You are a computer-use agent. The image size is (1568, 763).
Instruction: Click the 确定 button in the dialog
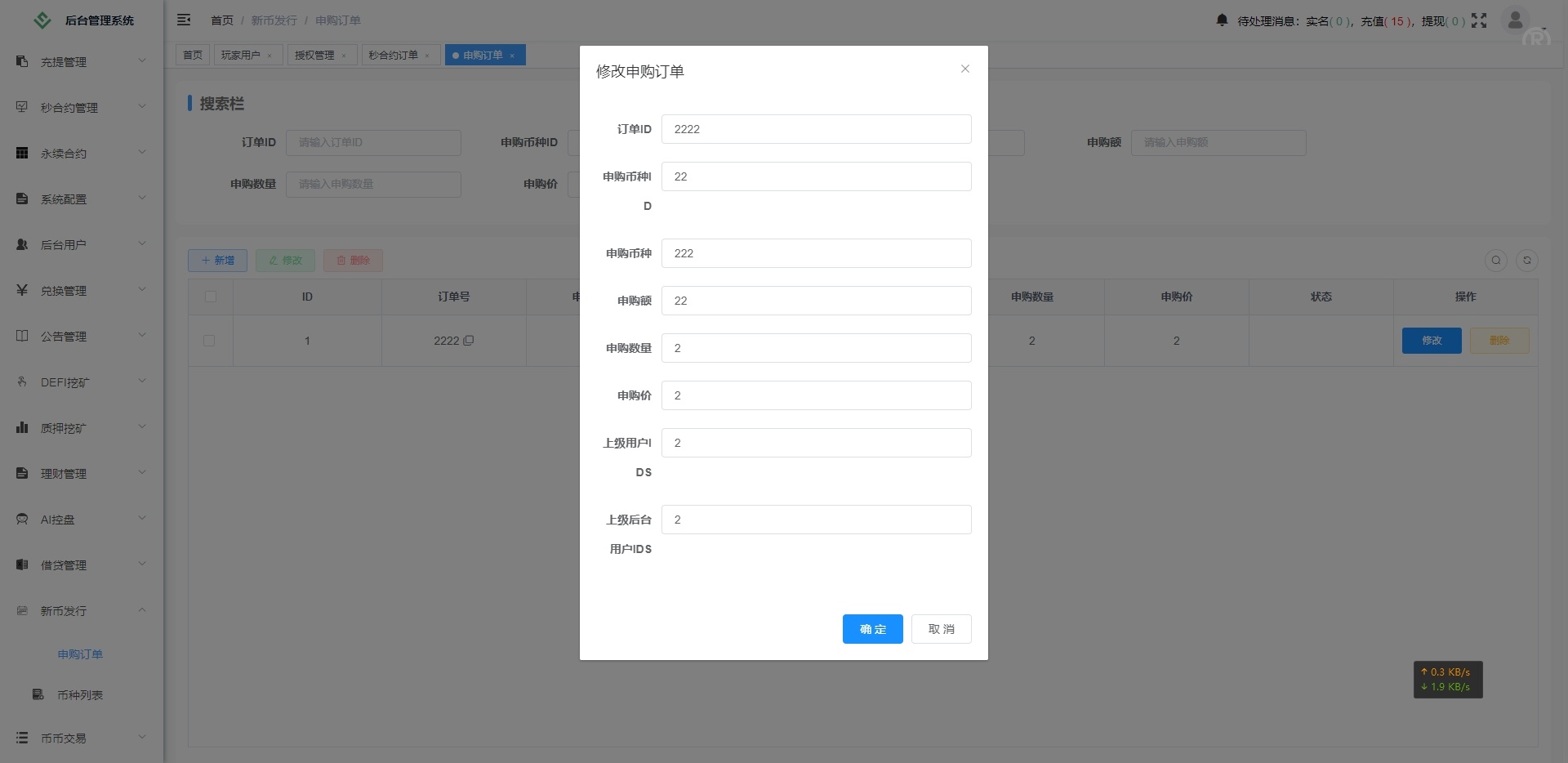[872, 629]
